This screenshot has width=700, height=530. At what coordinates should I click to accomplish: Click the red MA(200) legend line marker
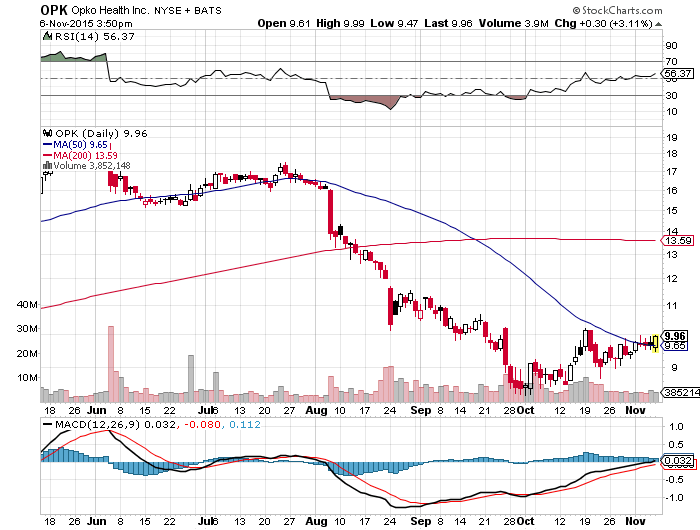[47, 155]
